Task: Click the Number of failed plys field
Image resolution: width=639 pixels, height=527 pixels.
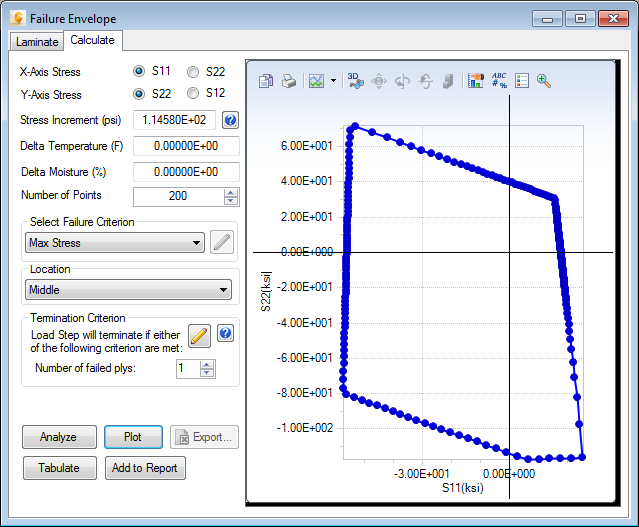Action: [x=188, y=368]
